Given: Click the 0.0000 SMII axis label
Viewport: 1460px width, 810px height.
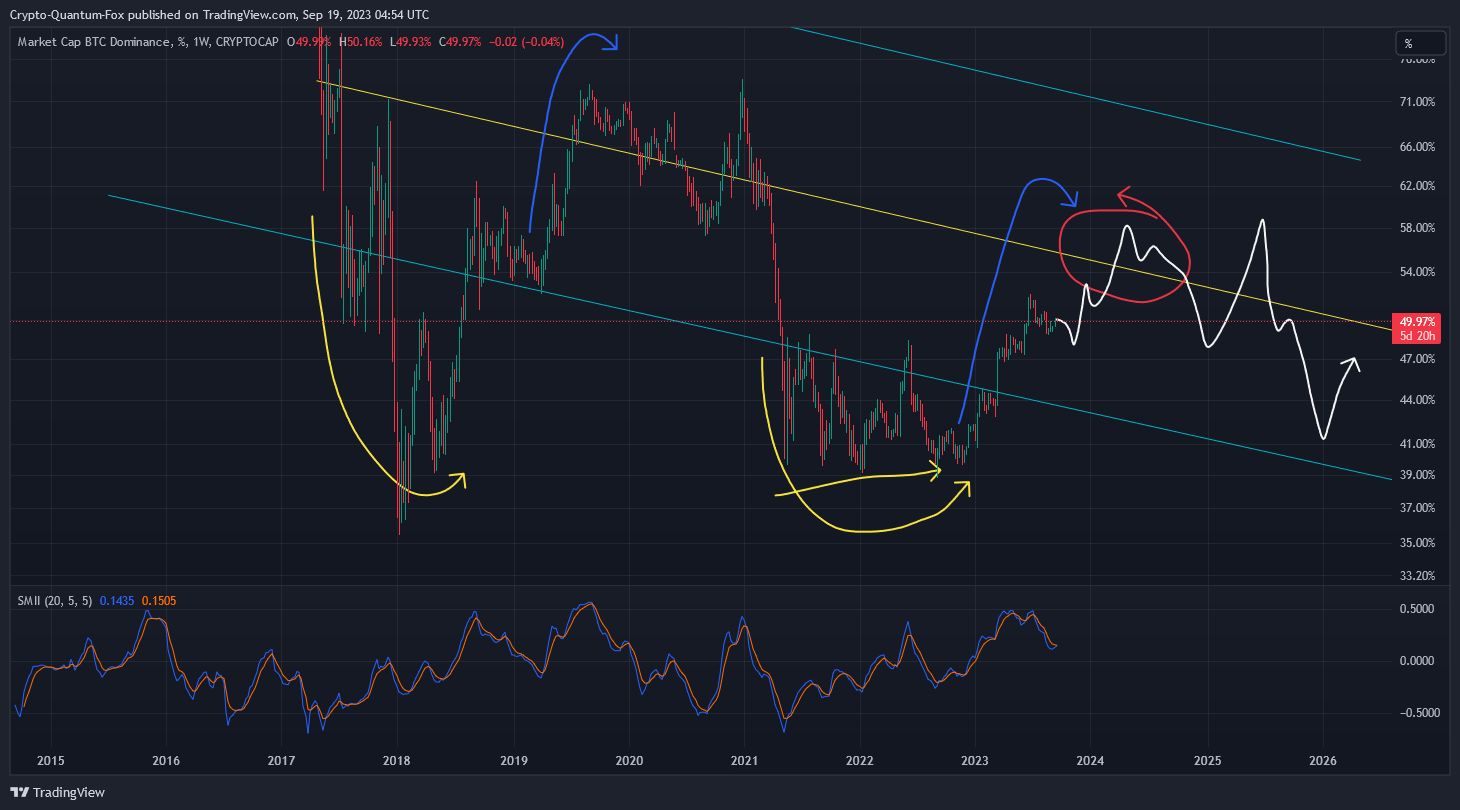Looking at the screenshot, I should pyautogui.click(x=1418, y=661).
